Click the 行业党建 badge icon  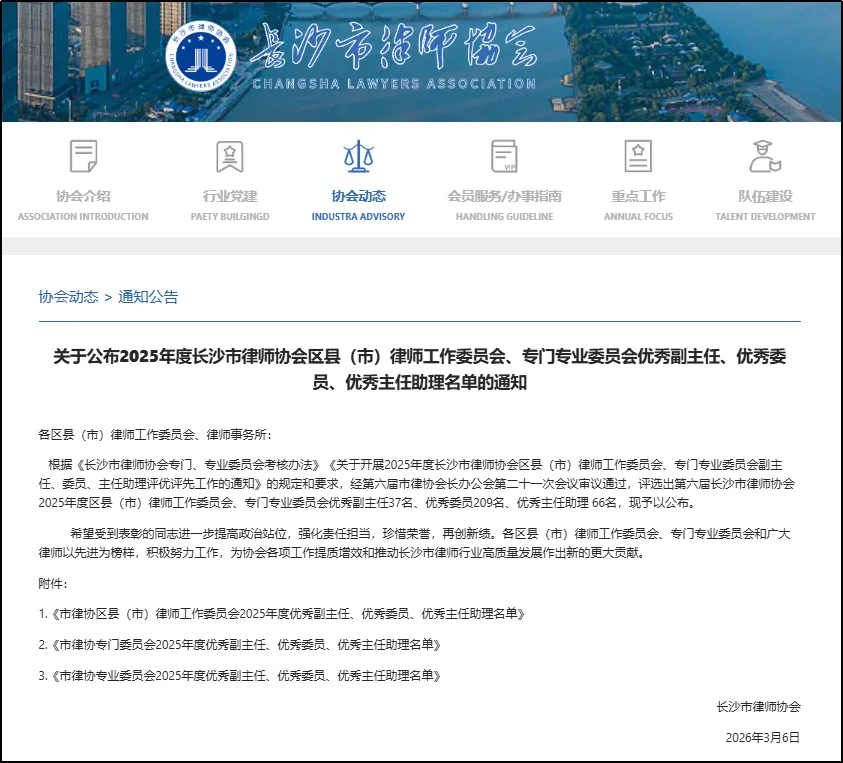(x=230, y=156)
